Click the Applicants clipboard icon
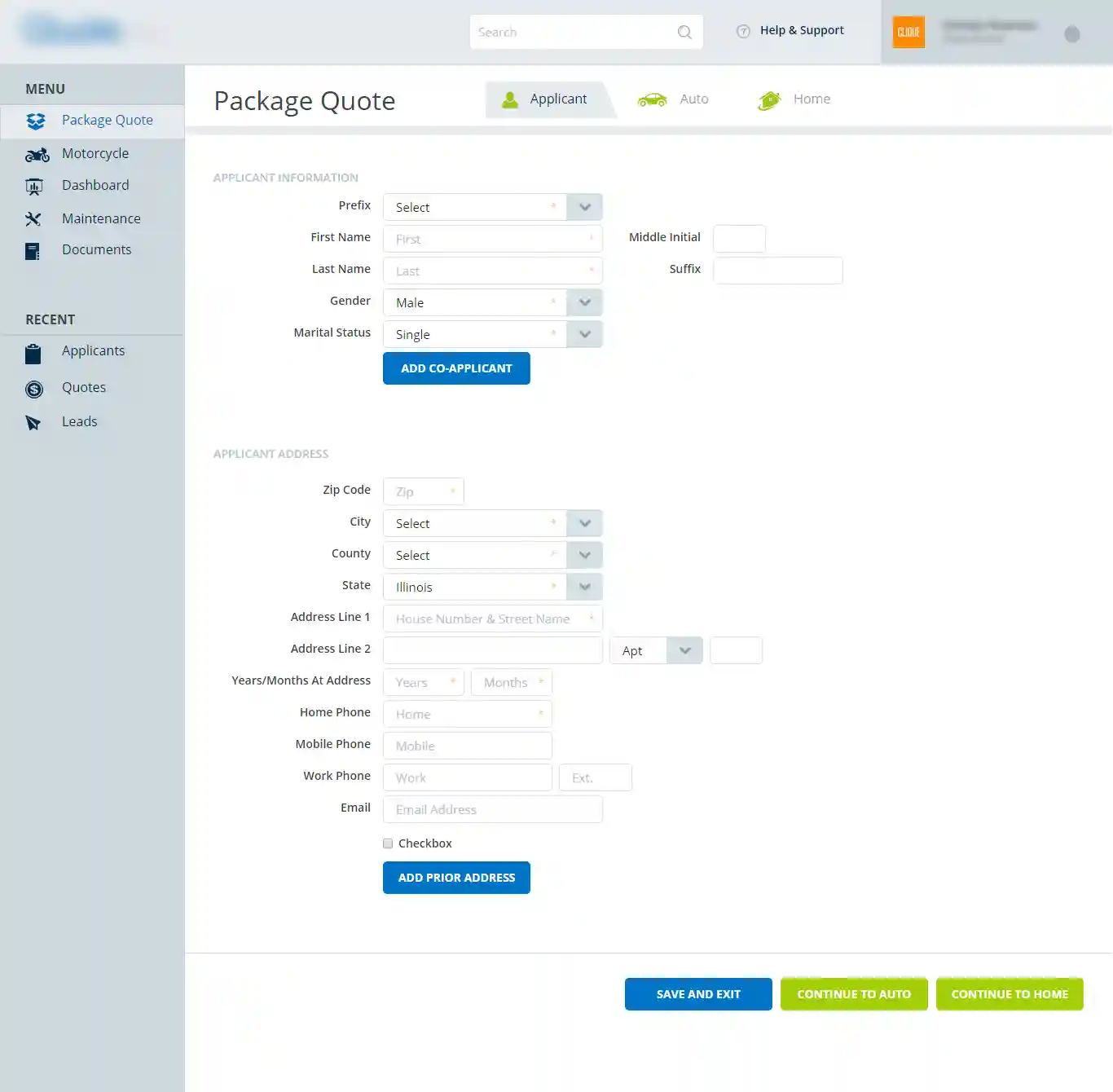 33,354
